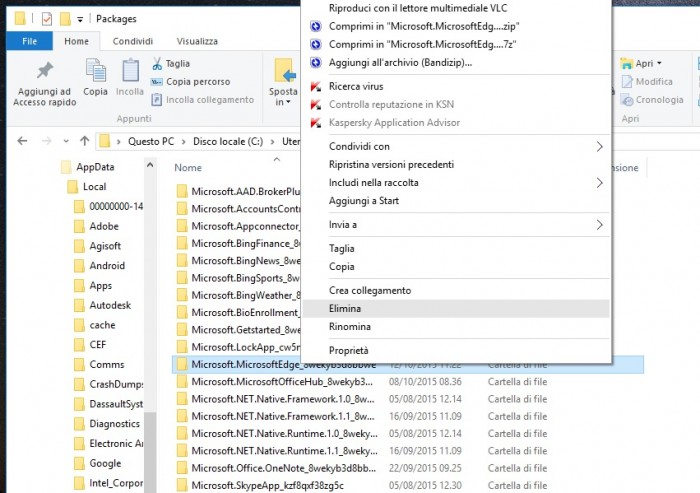Select Elimina from the context menu
Screen dimensions: 700x493
point(345,309)
